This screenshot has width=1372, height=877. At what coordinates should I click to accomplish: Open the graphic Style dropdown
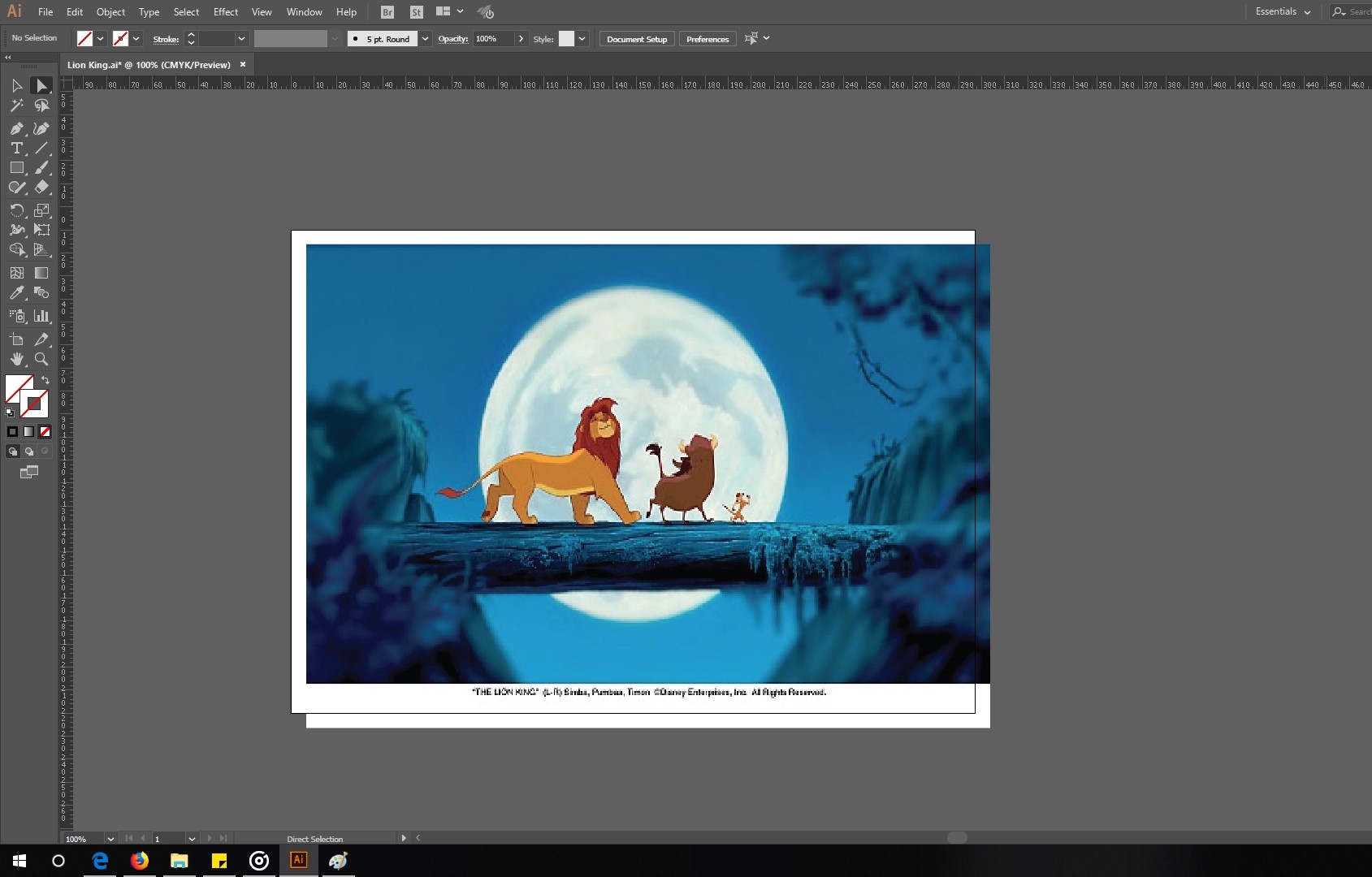[x=582, y=39]
